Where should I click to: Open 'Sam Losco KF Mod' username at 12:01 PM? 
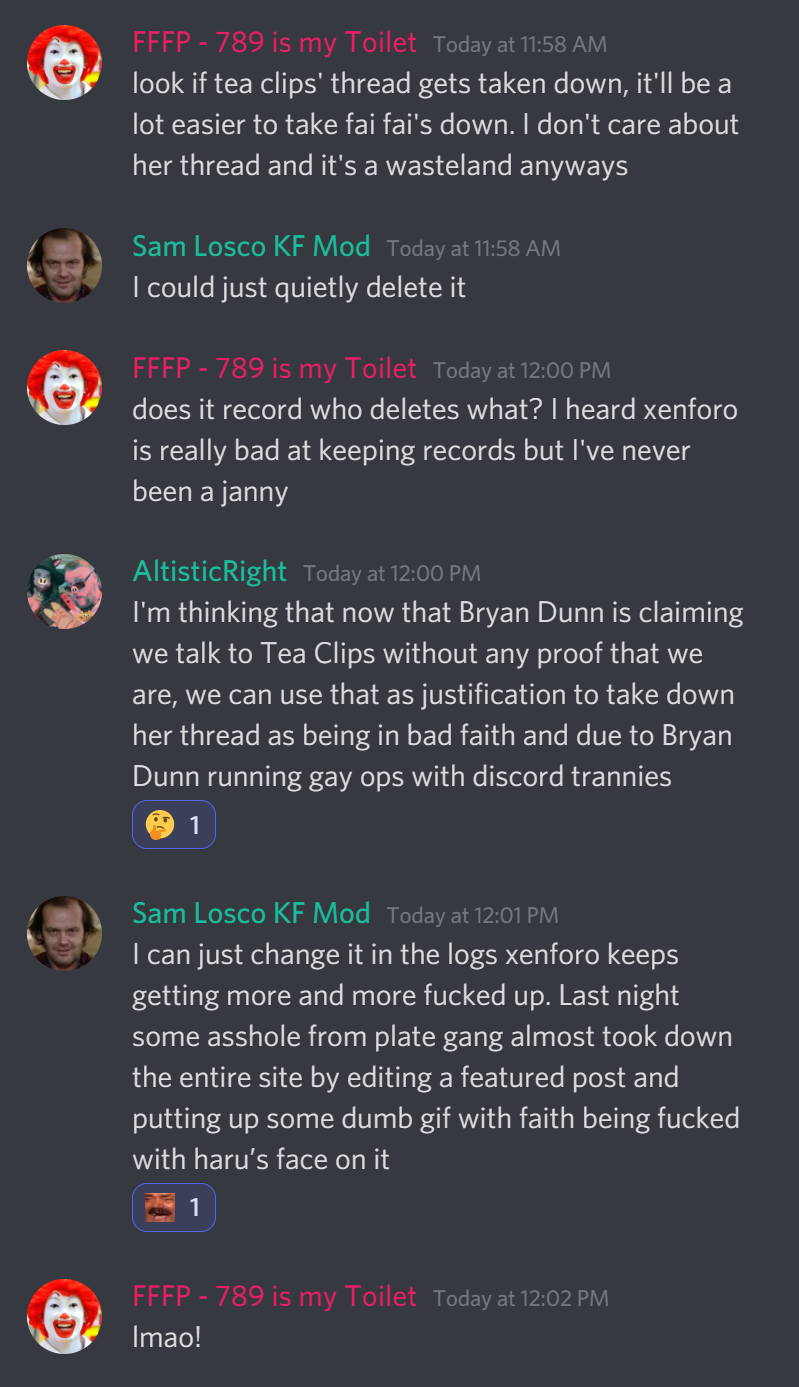(251, 913)
